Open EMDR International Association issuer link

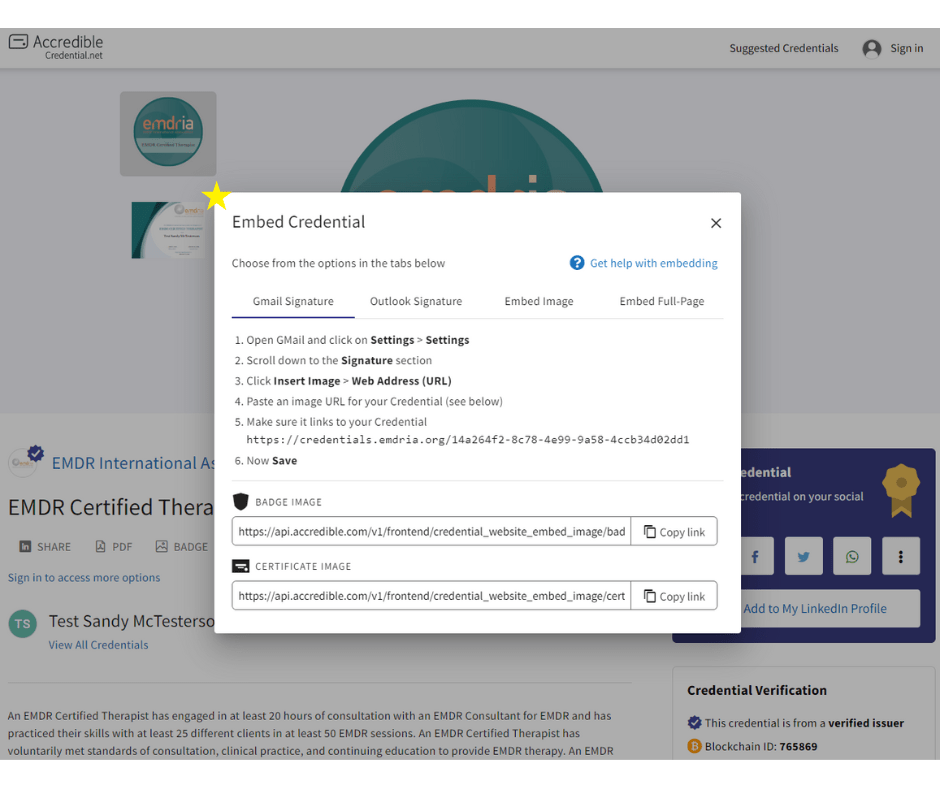(133, 463)
